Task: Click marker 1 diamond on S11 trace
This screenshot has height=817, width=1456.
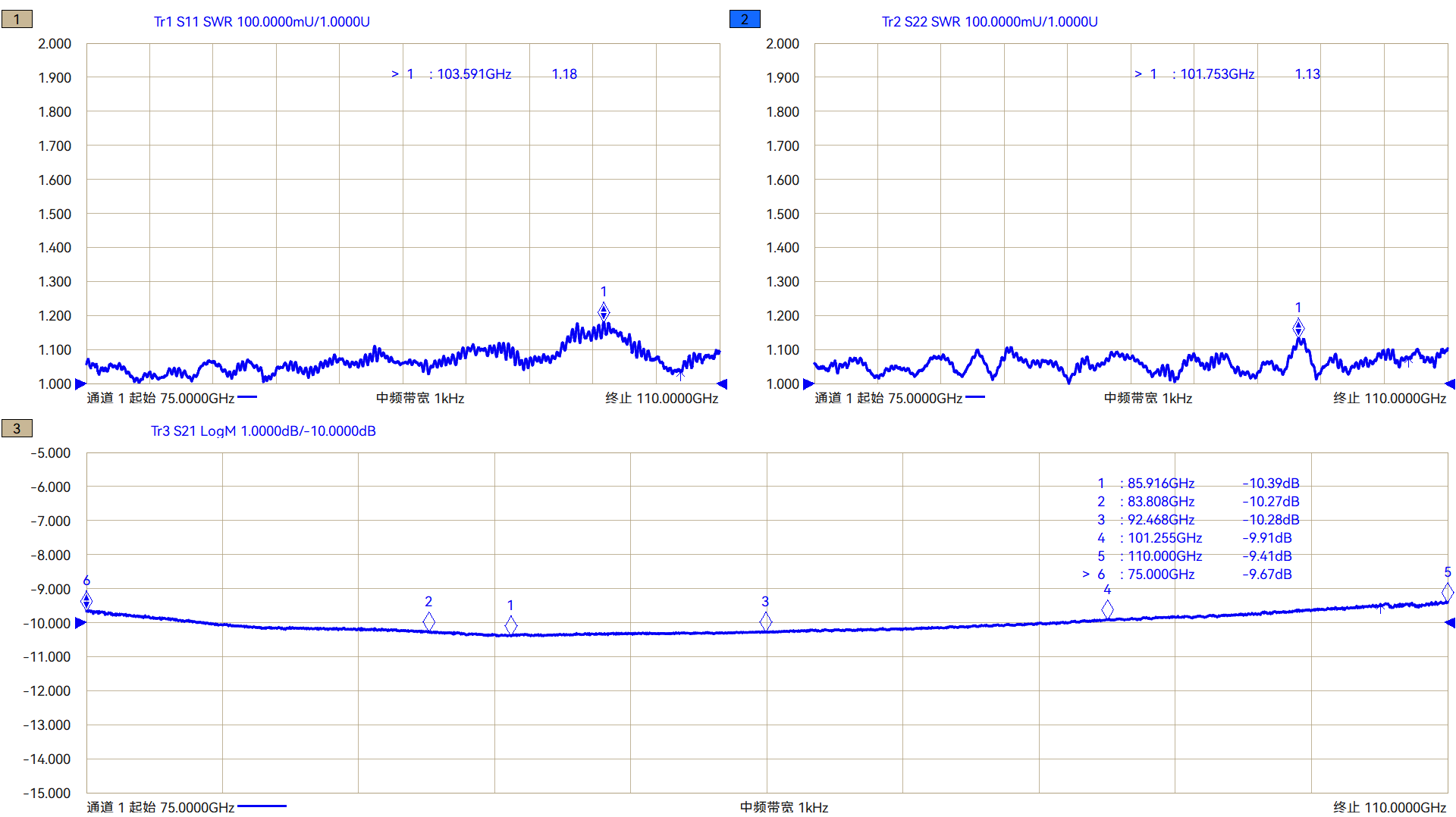Action: pos(604,311)
